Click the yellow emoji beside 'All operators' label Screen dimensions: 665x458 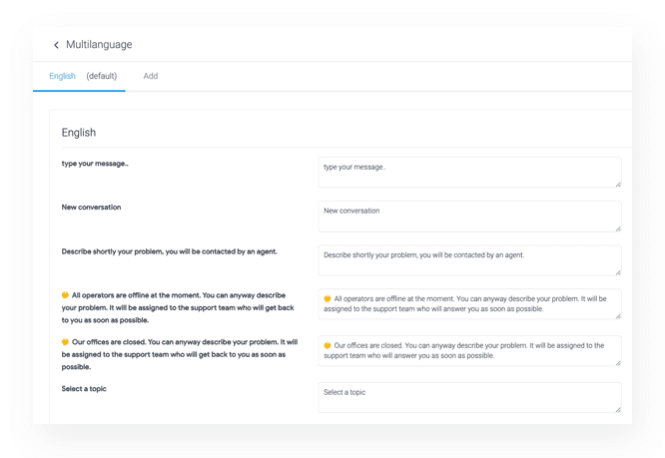click(x=65, y=295)
